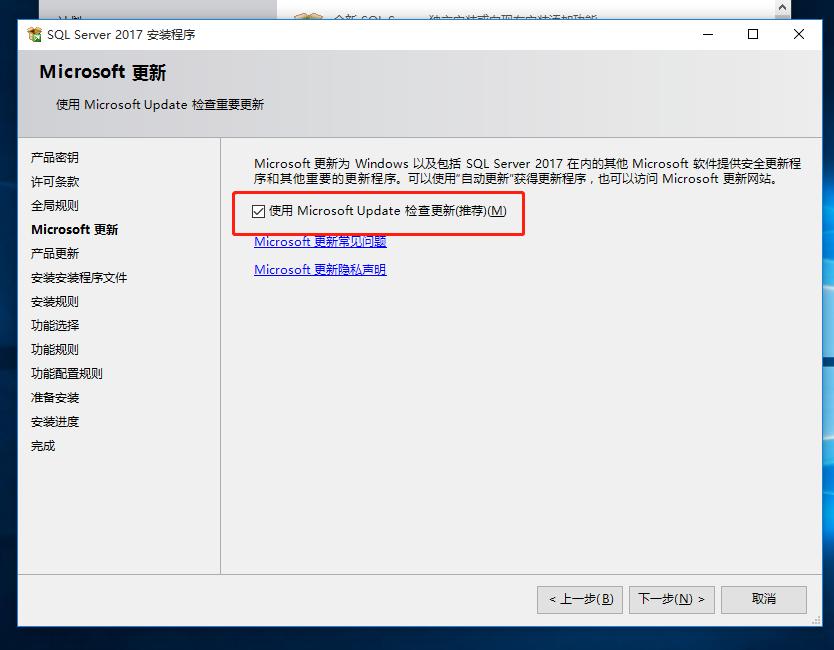Select the 许可条款 step in sidebar
Image resolution: width=834 pixels, height=650 pixels.
coord(55,181)
